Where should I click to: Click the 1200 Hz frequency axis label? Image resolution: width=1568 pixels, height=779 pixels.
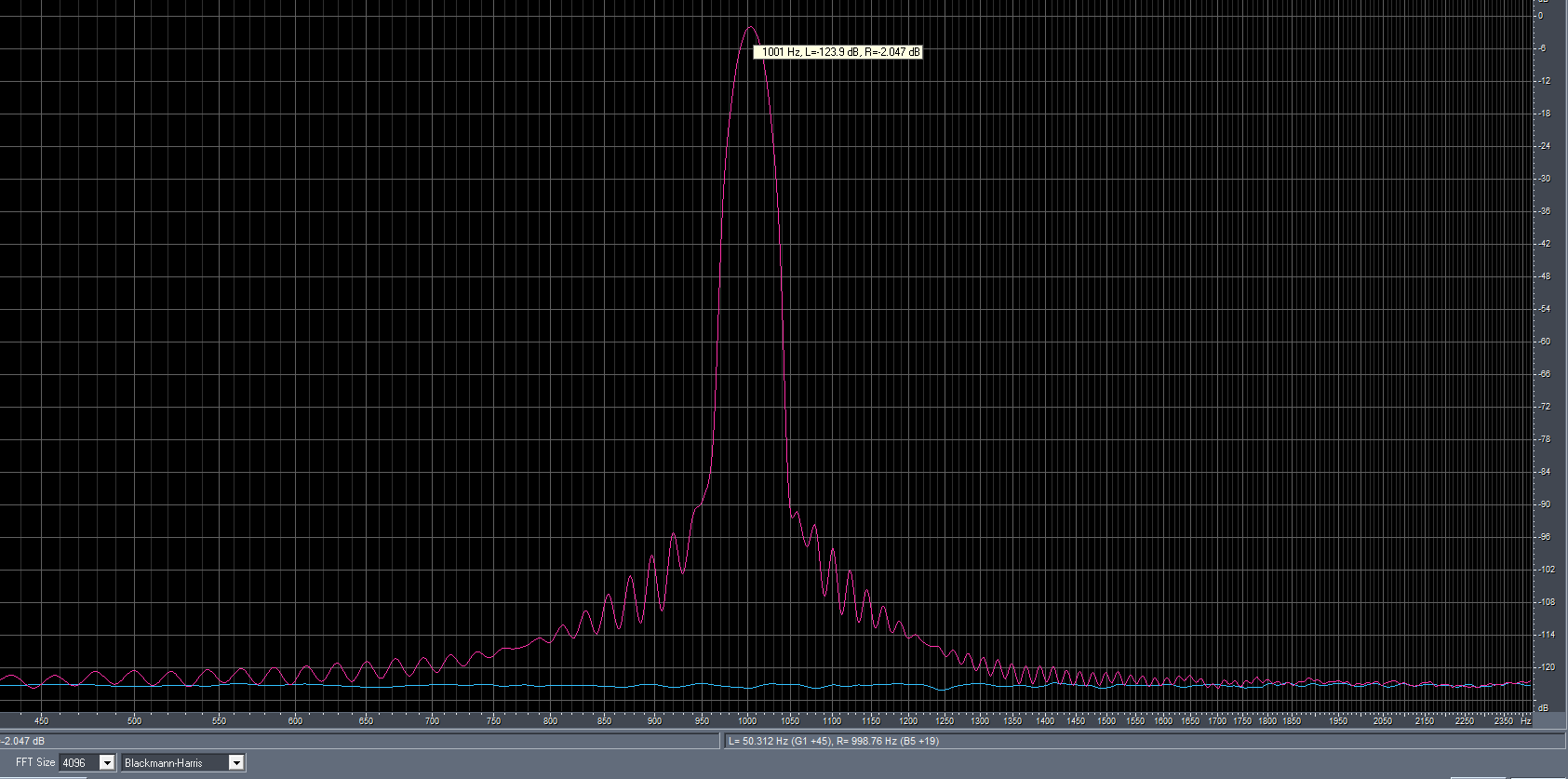(908, 720)
